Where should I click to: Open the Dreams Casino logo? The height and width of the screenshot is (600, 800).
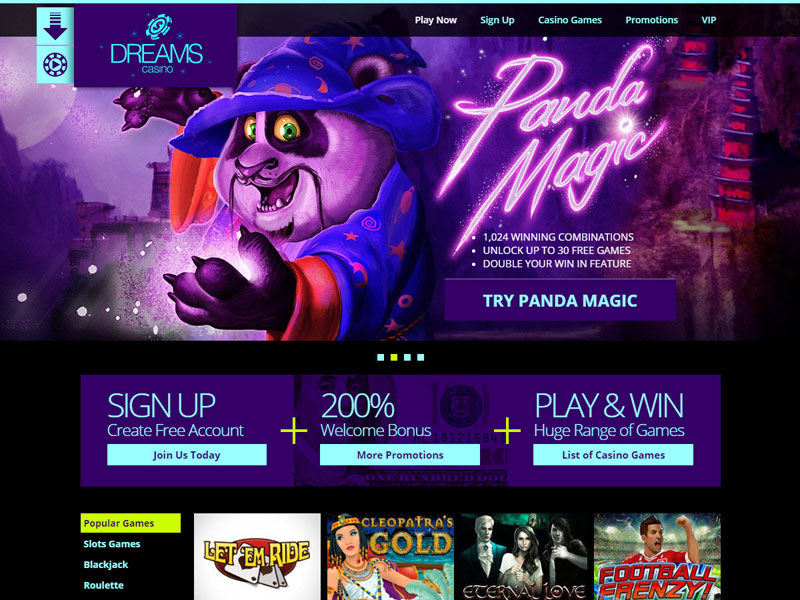coord(156,45)
